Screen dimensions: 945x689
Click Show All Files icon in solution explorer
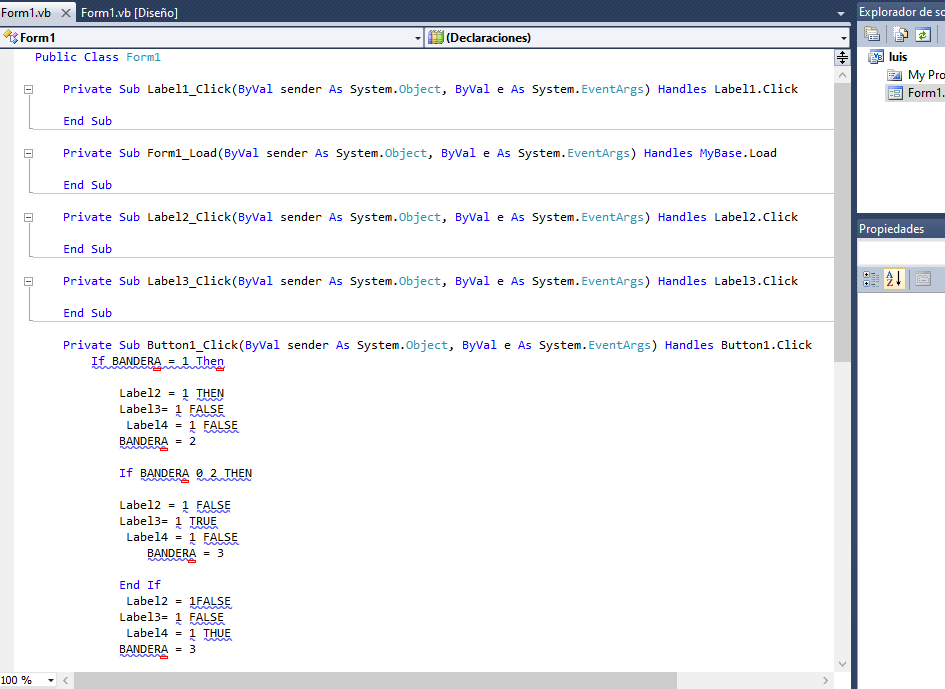[x=900, y=35]
